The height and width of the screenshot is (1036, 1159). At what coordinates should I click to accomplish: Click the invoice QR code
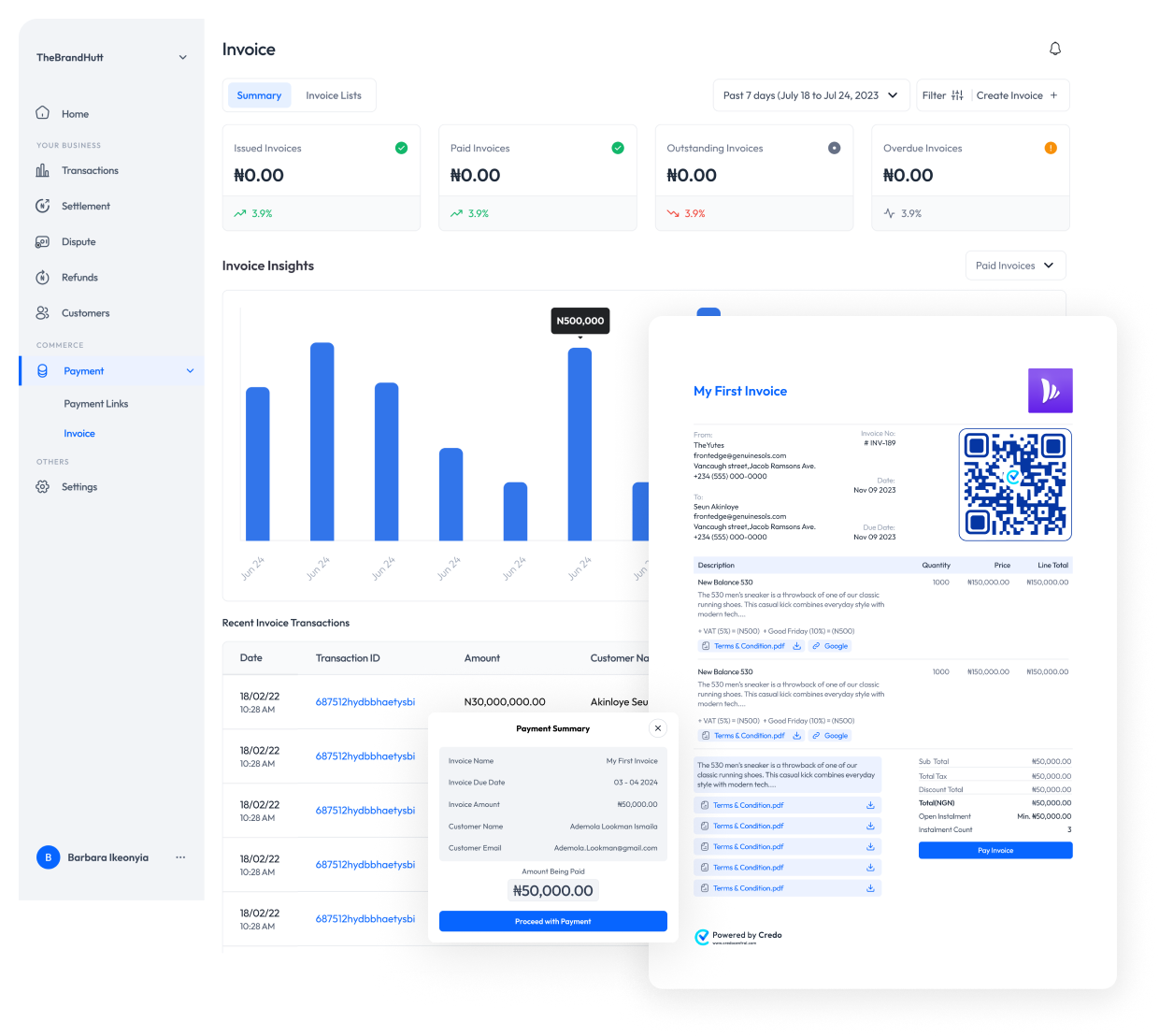[x=1015, y=484]
